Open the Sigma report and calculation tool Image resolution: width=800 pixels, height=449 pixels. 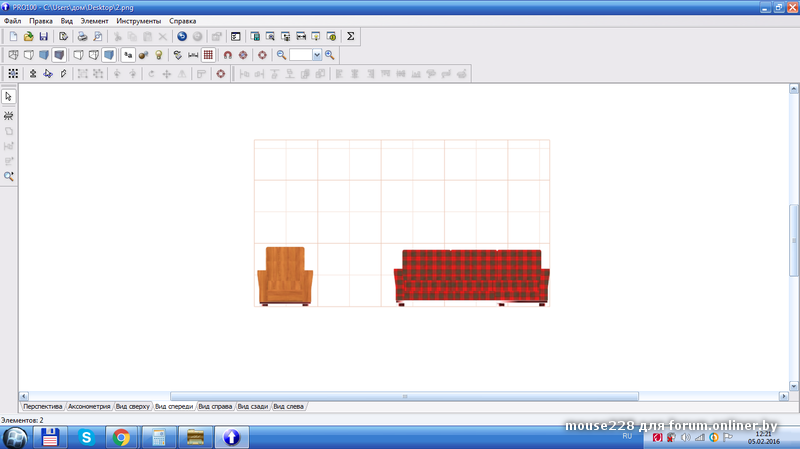(x=351, y=36)
